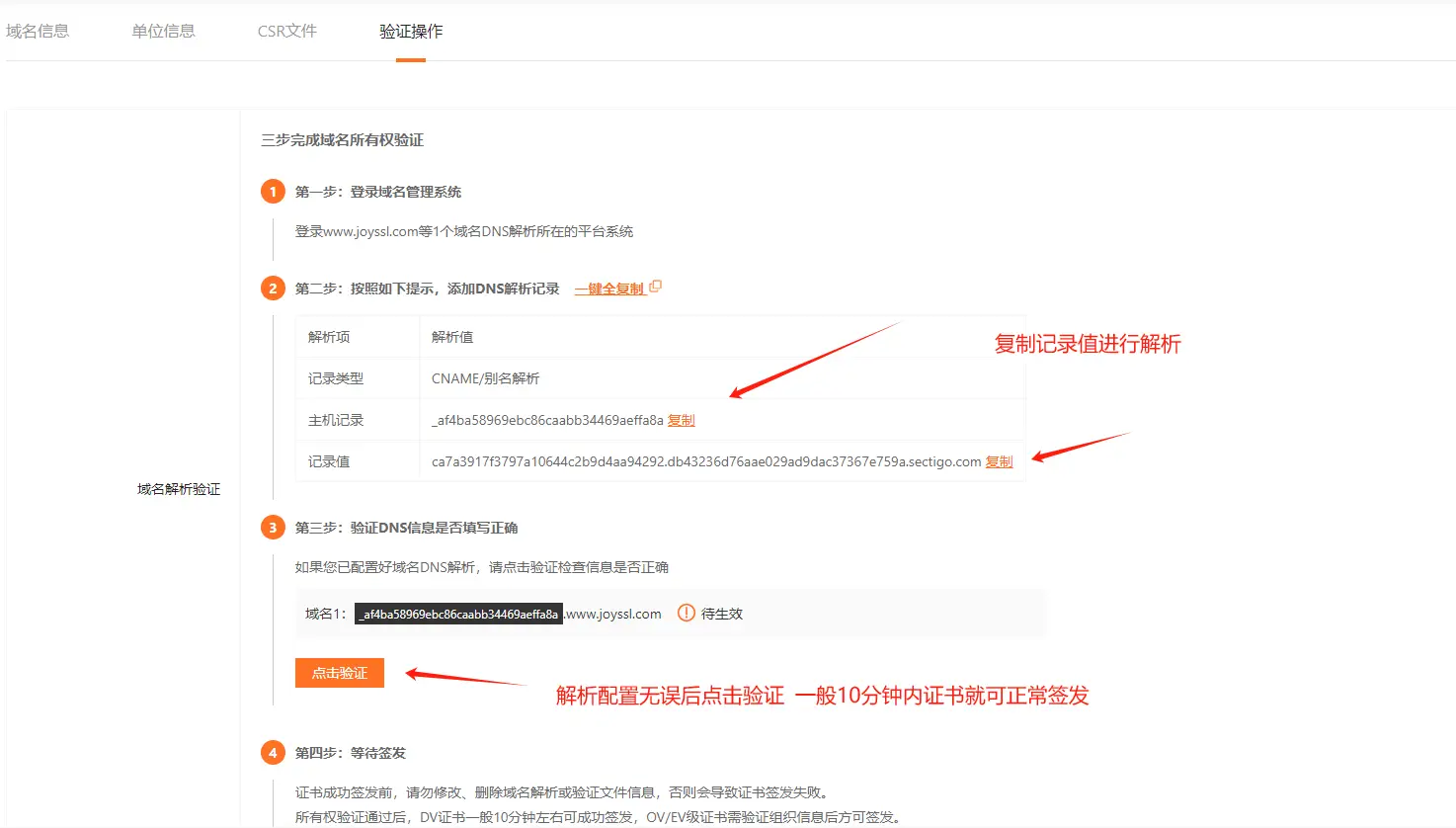Select the CSR文件 tab
The image size is (1456, 828).
click(286, 31)
